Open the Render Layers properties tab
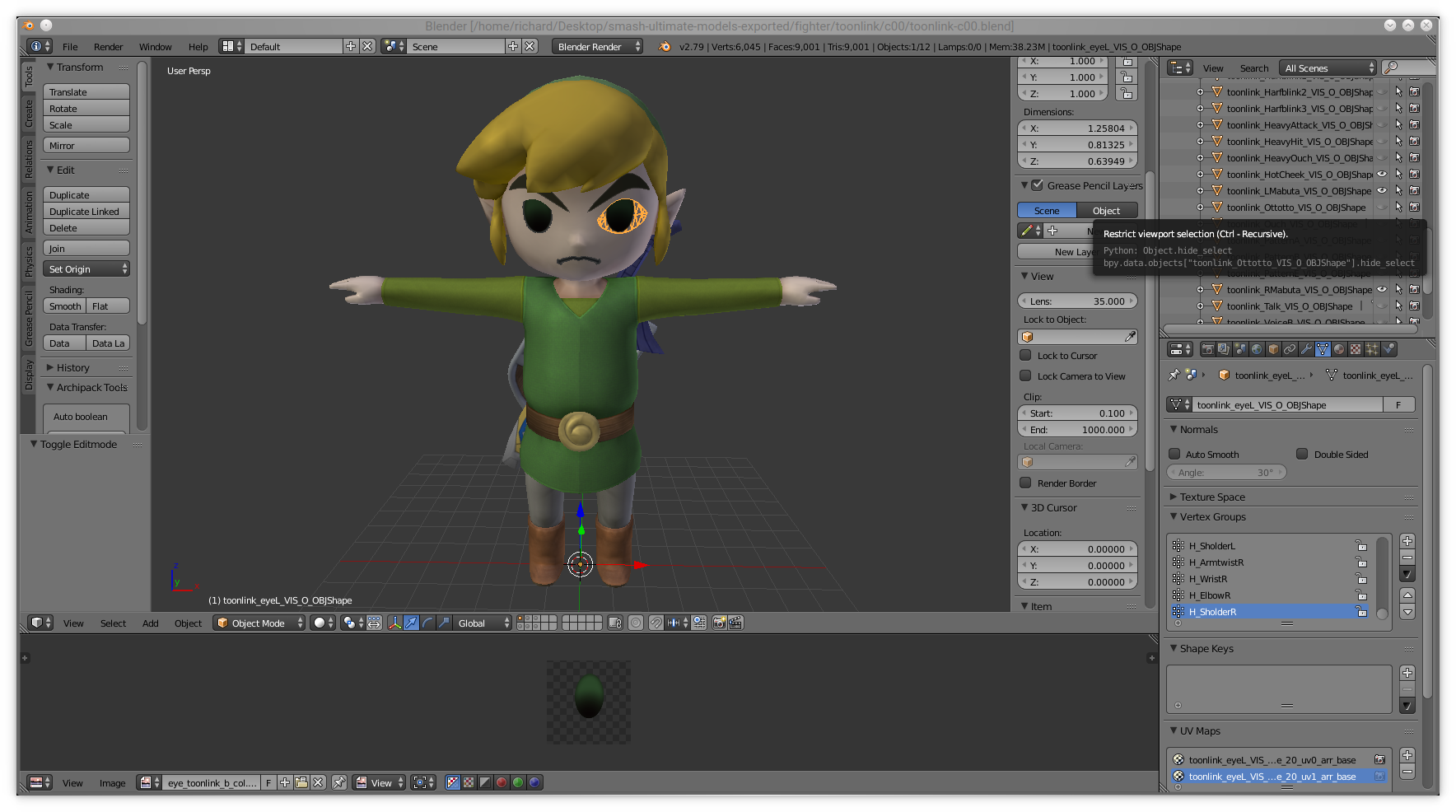The height and width of the screenshot is (812, 1456). 1224,349
